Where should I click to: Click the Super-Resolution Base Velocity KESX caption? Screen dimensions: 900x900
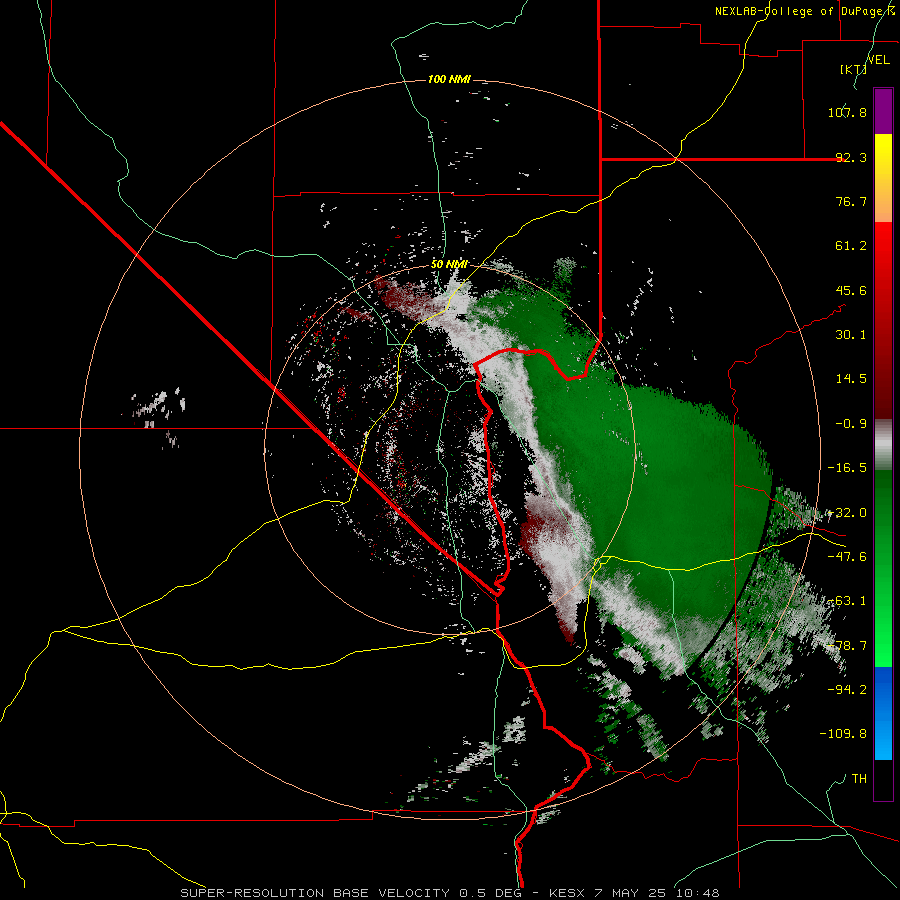pos(449,893)
